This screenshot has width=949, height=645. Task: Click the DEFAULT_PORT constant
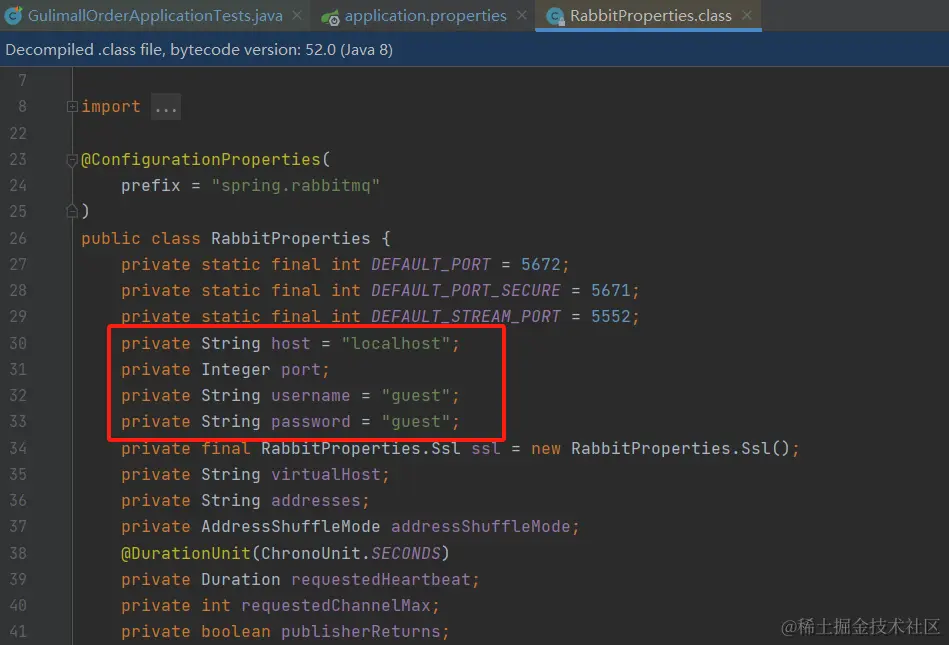[431, 264]
